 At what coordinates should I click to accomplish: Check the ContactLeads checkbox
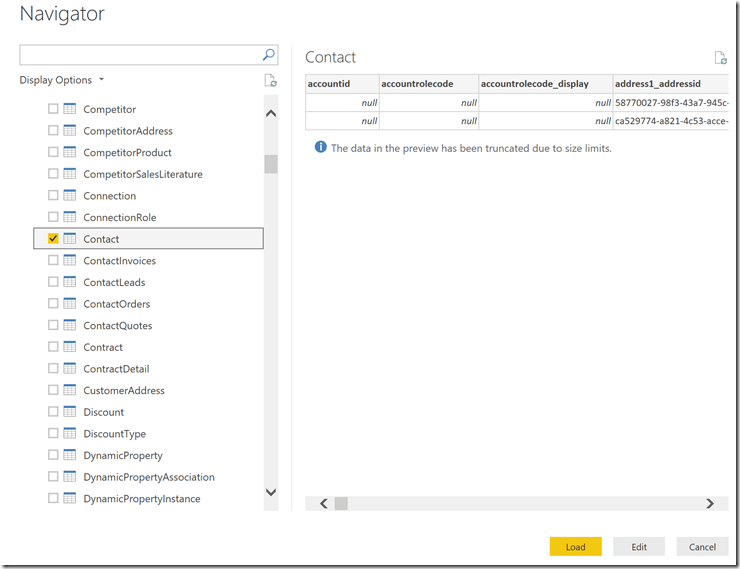53,282
